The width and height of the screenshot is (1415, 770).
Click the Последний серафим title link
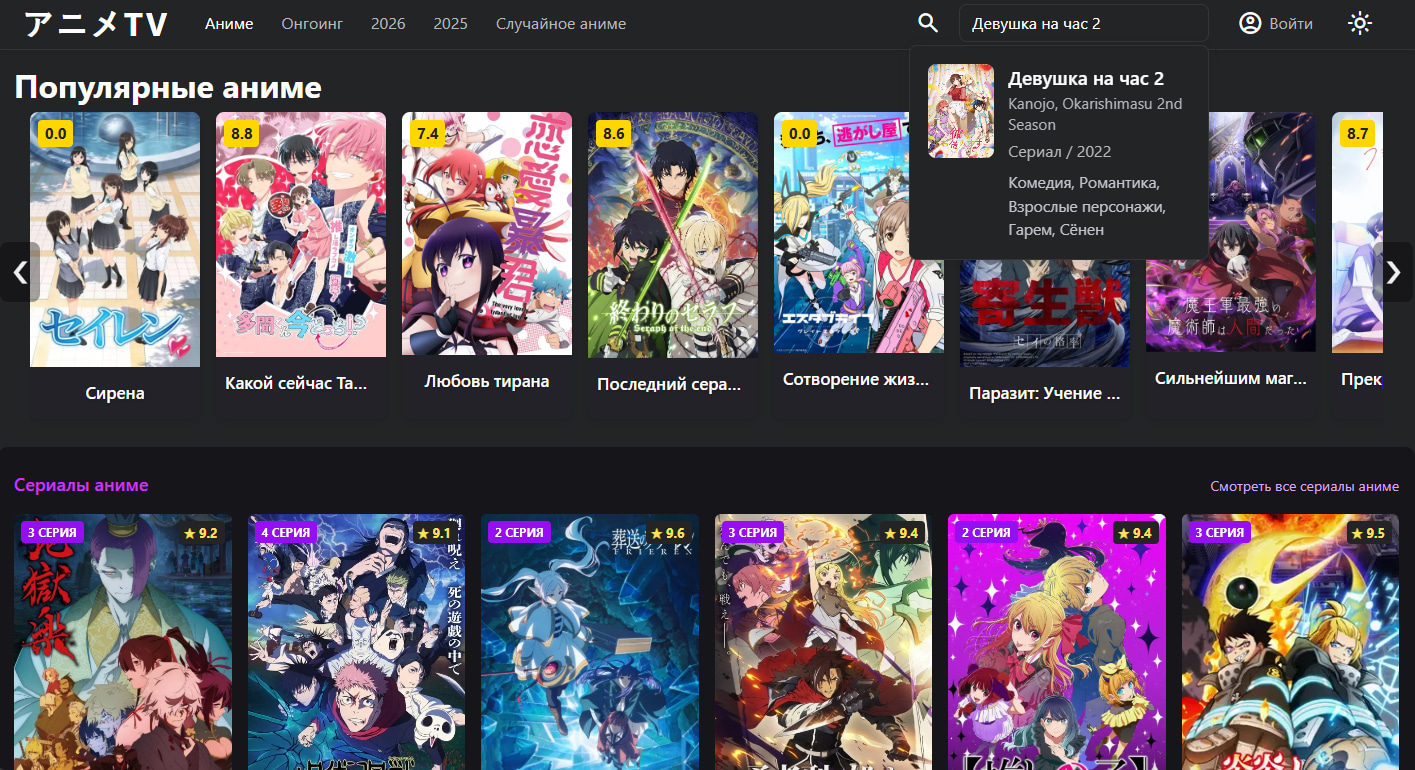tap(669, 384)
